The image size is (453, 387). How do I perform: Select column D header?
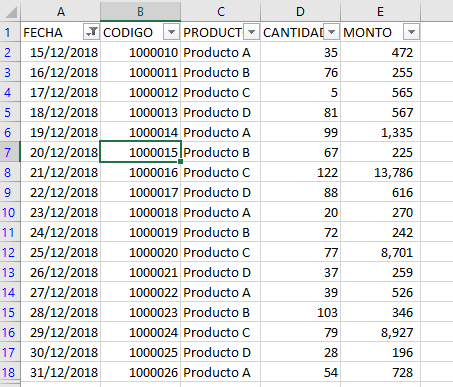[x=300, y=12]
